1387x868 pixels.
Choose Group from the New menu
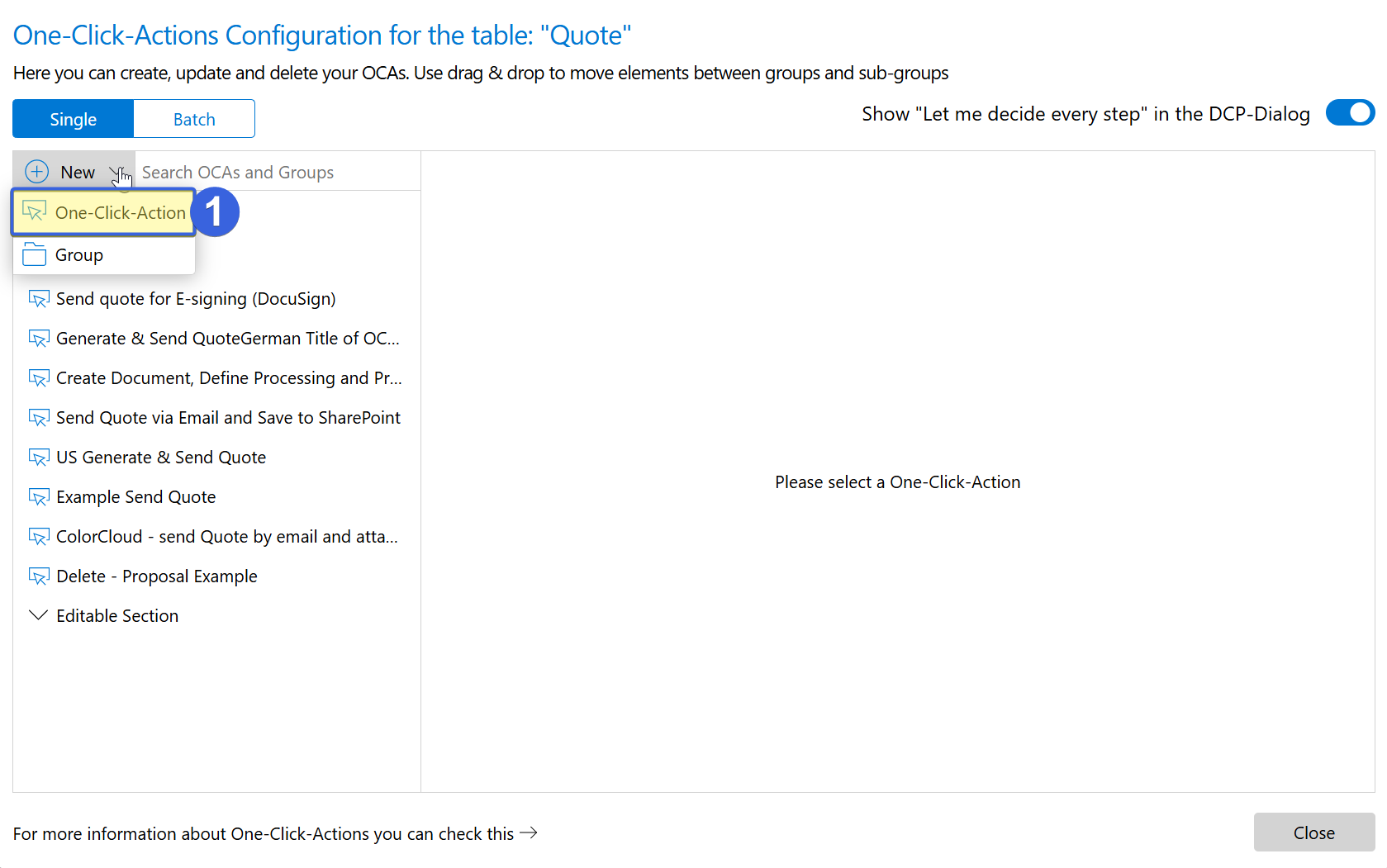coord(79,255)
